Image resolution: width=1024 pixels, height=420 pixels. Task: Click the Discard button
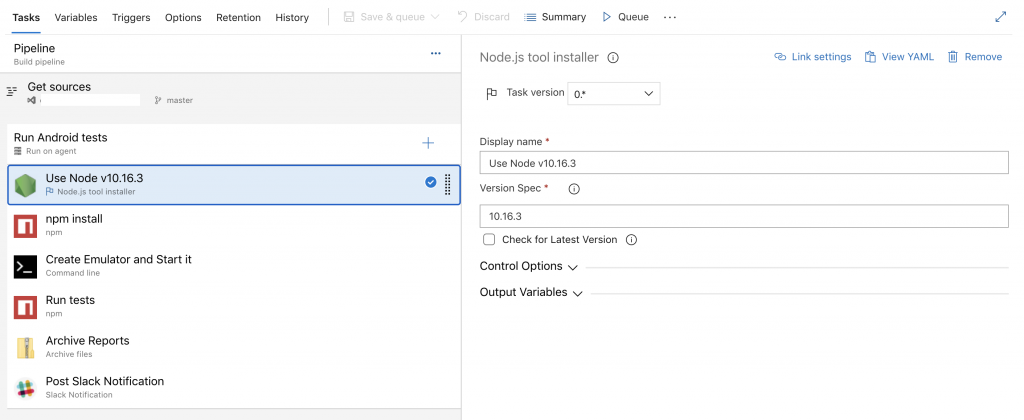483,17
